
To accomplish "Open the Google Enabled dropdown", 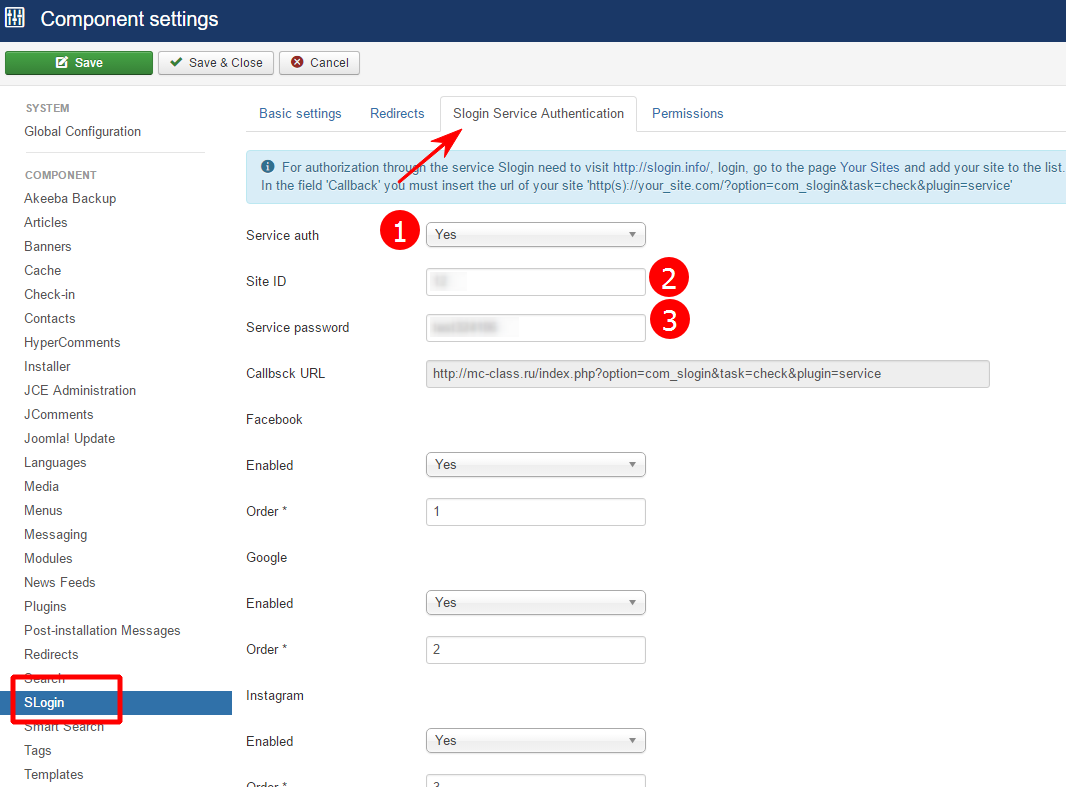I will (x=535, y=603).
